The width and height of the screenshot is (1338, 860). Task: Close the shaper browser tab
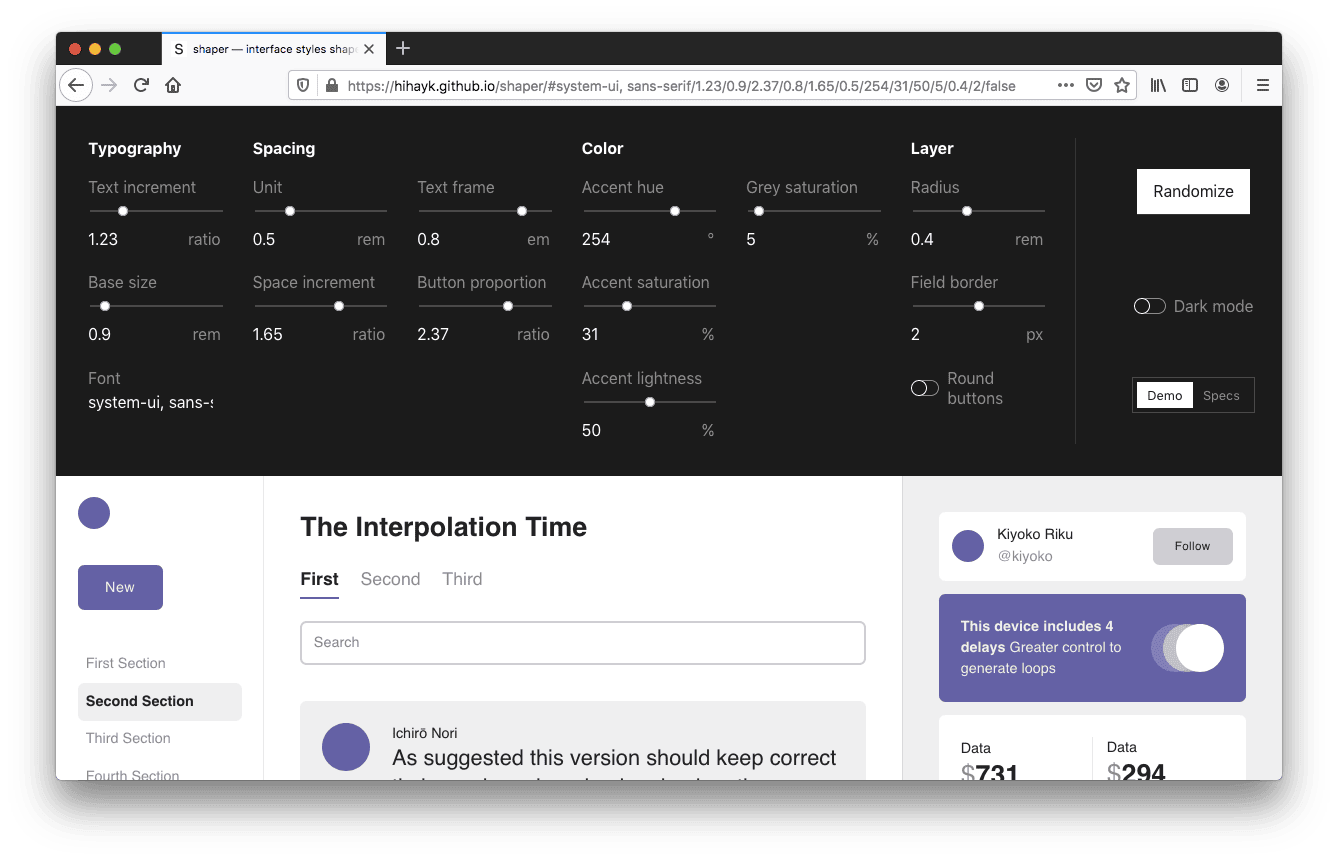(369, 48)
